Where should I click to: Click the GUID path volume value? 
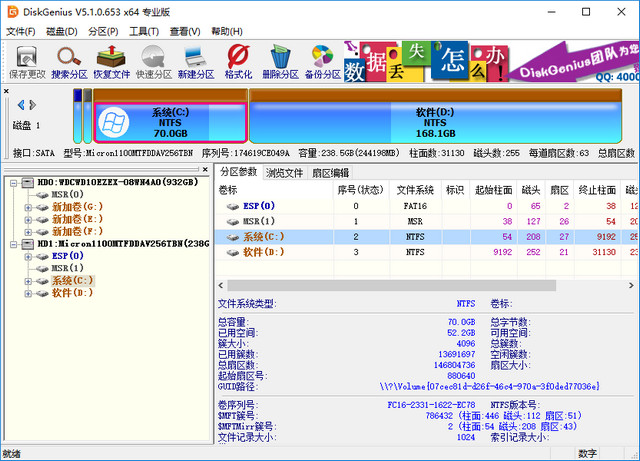[x=489, y=386]
